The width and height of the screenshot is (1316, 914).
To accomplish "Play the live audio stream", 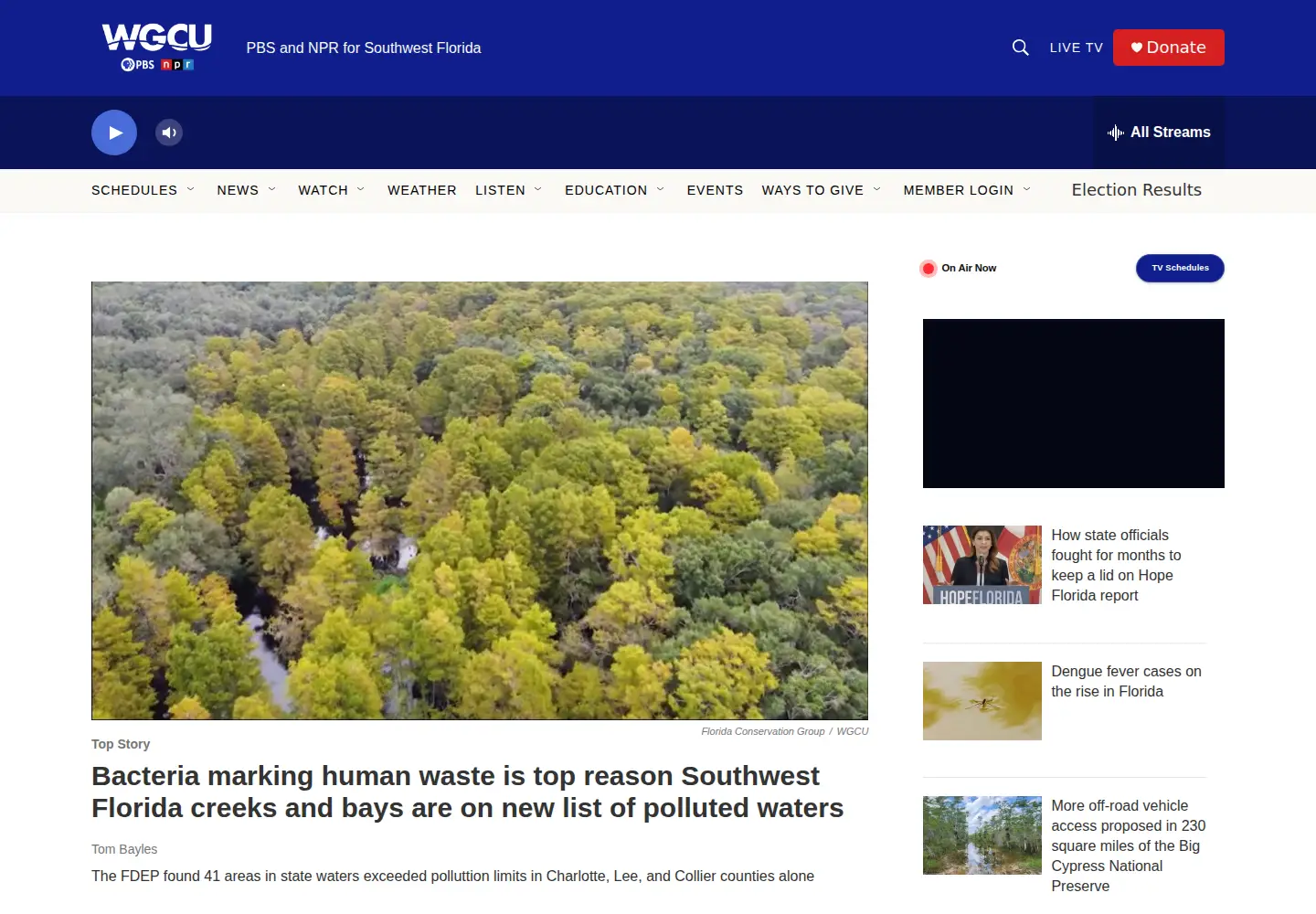I will pos(114,133).
